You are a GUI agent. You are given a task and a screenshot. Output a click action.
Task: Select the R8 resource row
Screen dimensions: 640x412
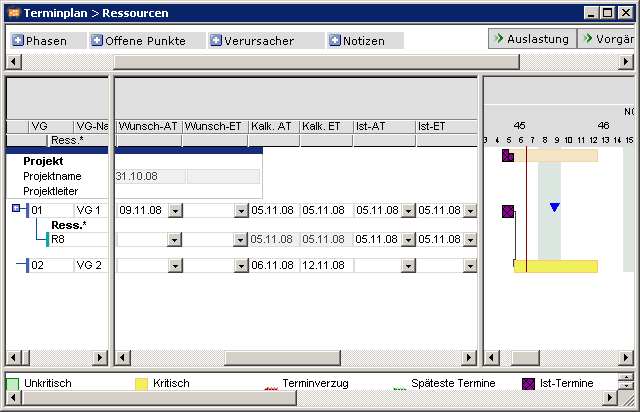click(x=78, y=239)
